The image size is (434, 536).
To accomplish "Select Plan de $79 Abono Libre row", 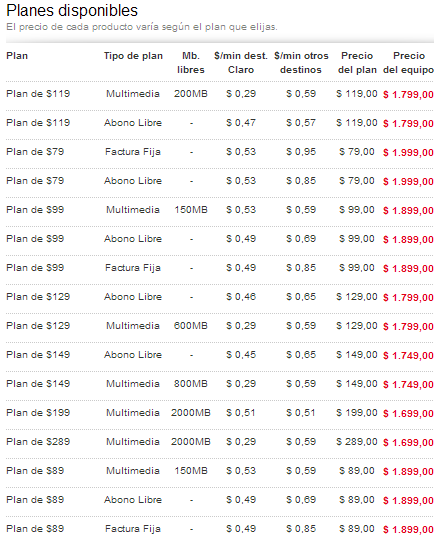I will [220, 181].
